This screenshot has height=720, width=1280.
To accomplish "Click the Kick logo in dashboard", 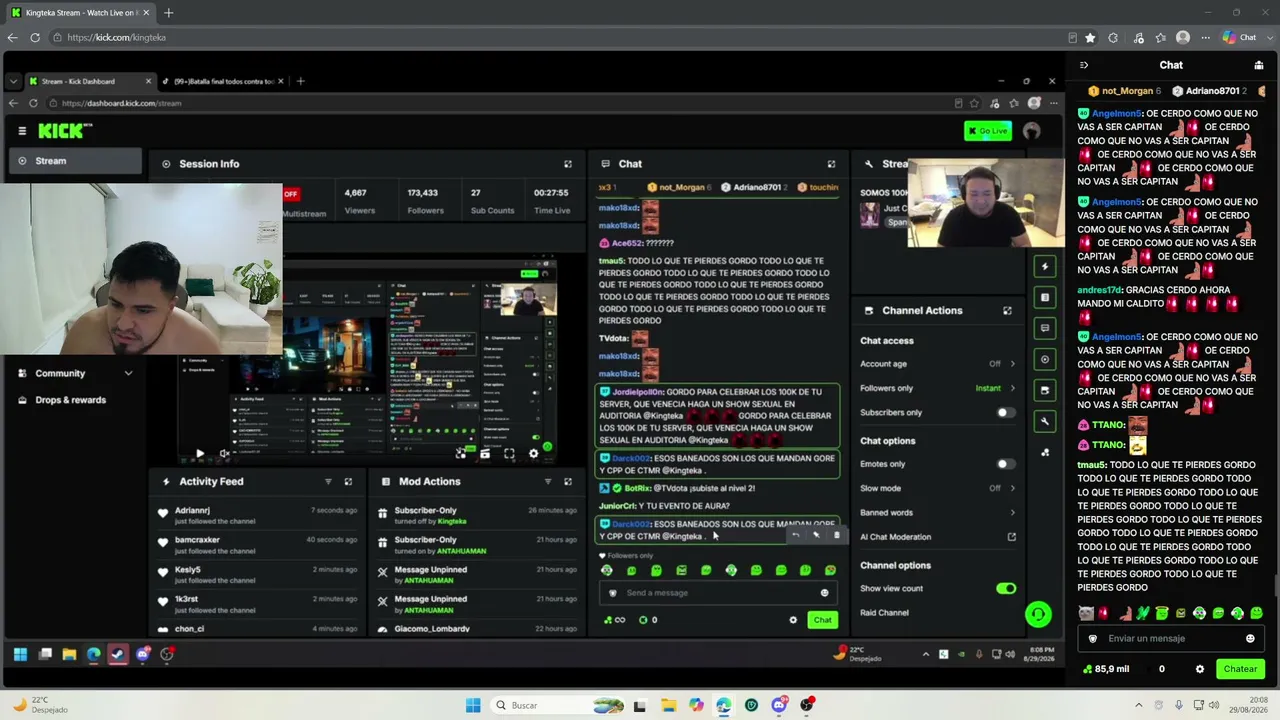I will (65, 131).
